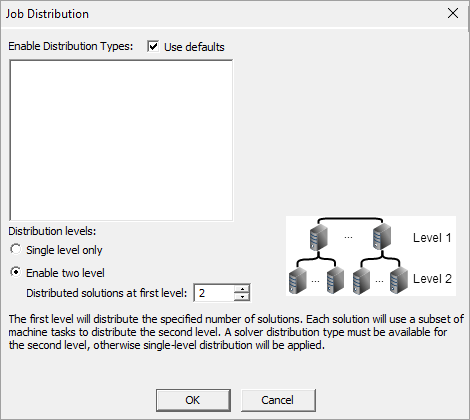Close the Job Distribution dialog

(x=453, y=13)
